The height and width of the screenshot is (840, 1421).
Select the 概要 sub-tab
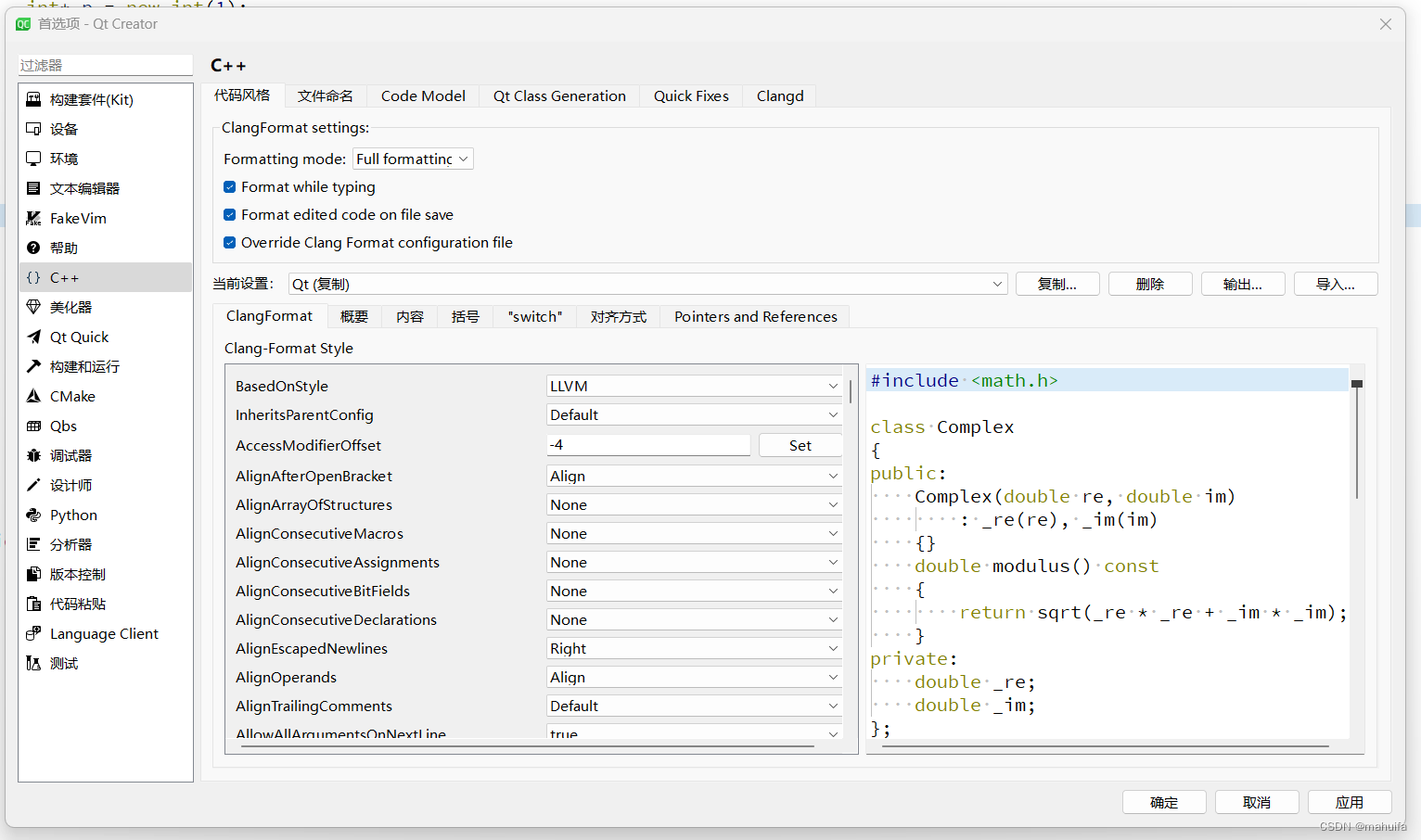(x=354, y=317)
